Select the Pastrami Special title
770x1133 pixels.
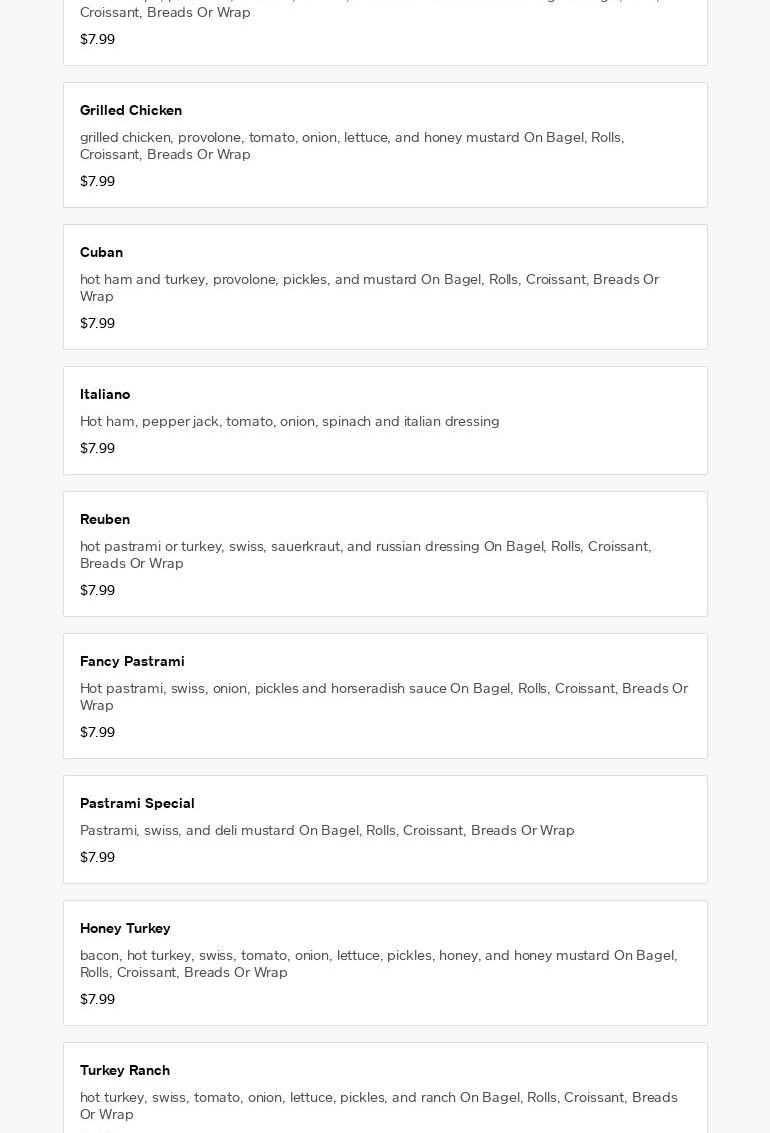click(137, 803)
